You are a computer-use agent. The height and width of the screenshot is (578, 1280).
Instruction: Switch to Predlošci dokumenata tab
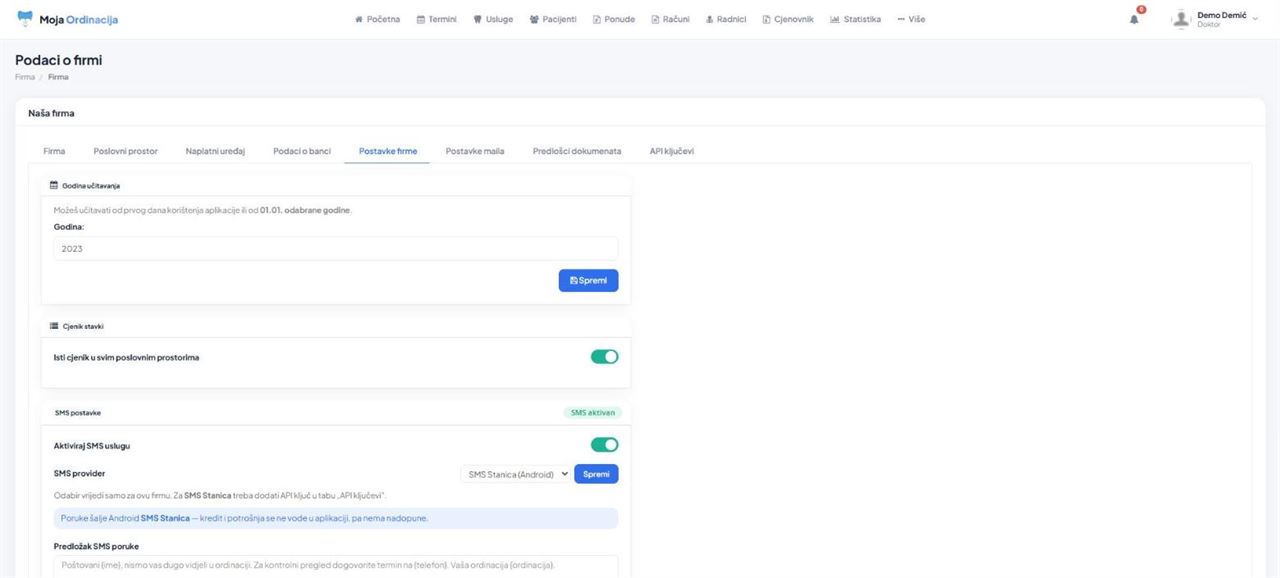[x=577, y=151]
